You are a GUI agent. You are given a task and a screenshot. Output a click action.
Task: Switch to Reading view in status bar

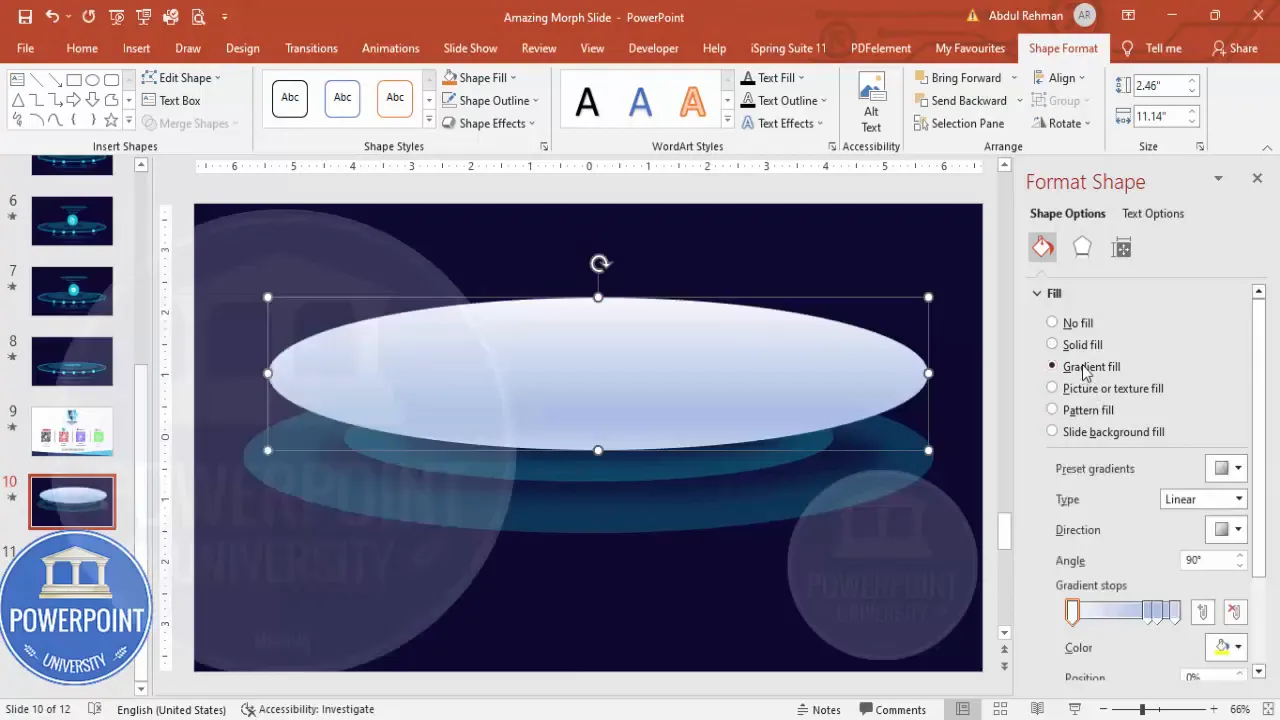point(1037,709)
